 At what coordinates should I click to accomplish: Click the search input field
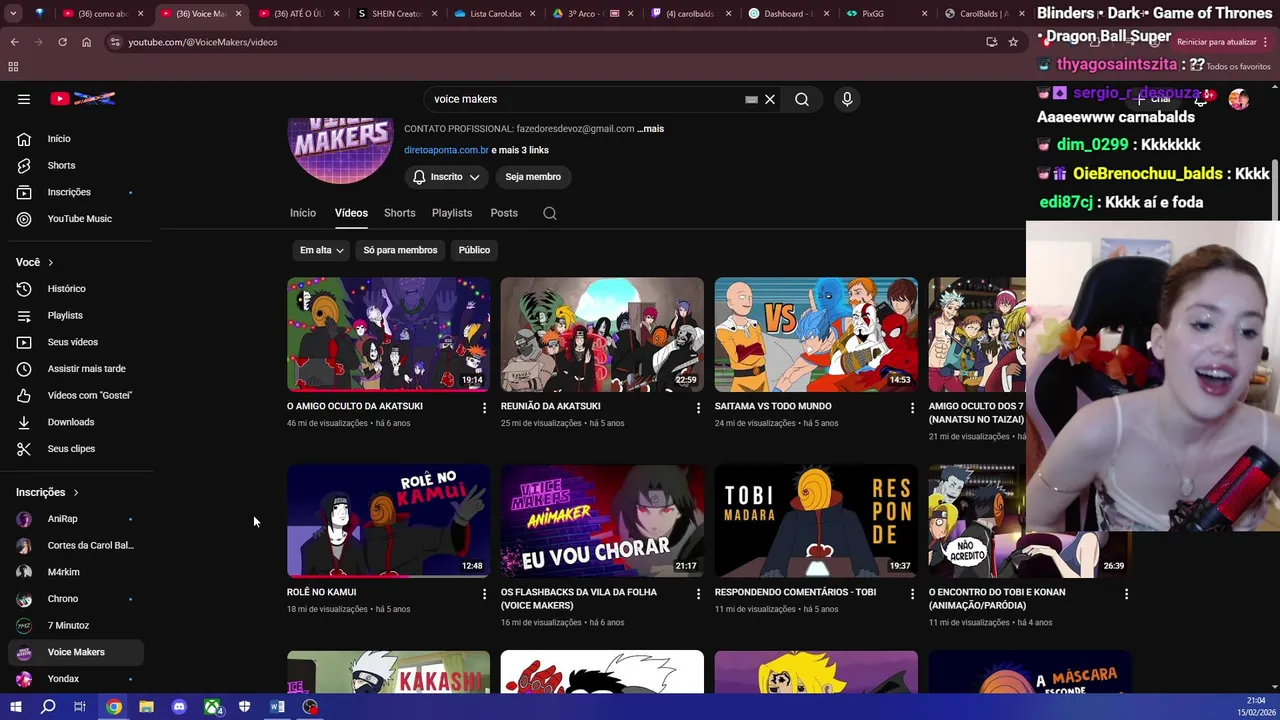585,99
